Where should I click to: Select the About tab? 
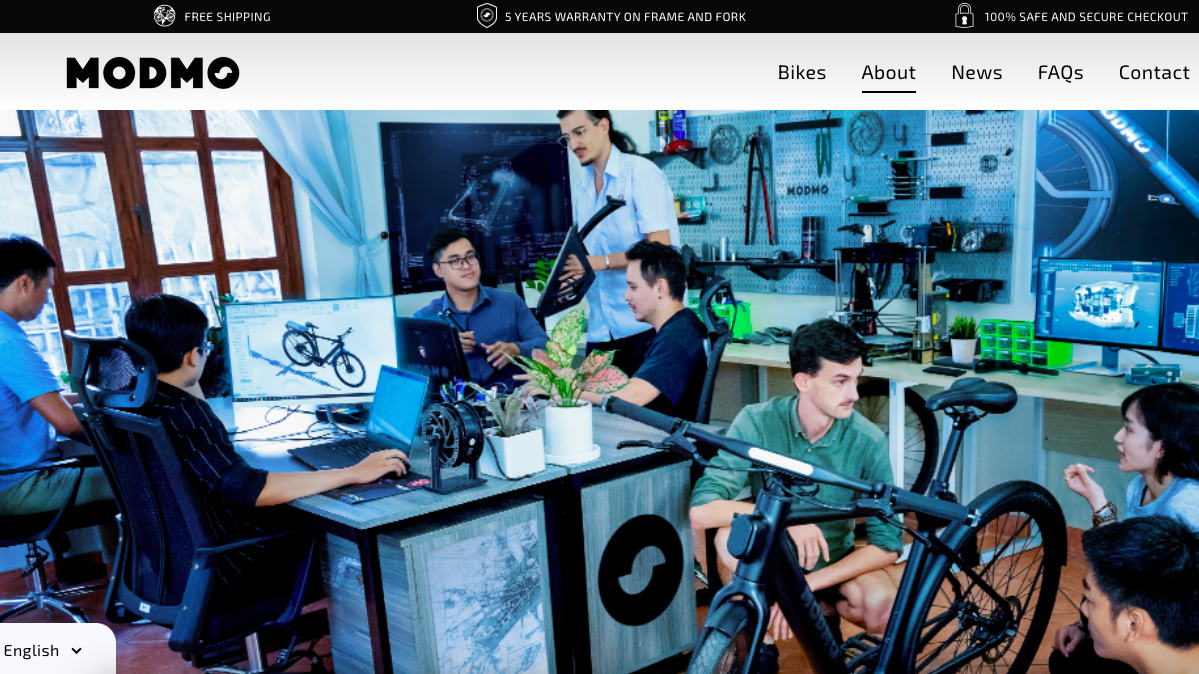click(x=888, y=72)
